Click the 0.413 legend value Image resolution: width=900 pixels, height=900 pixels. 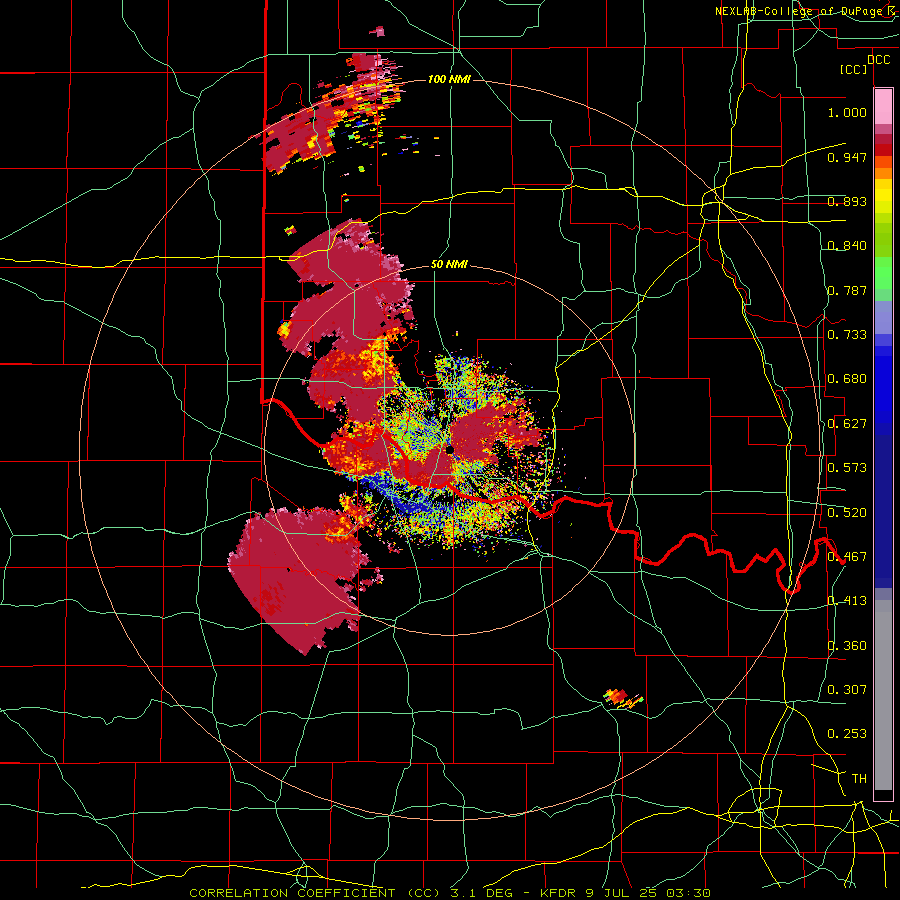847,601
